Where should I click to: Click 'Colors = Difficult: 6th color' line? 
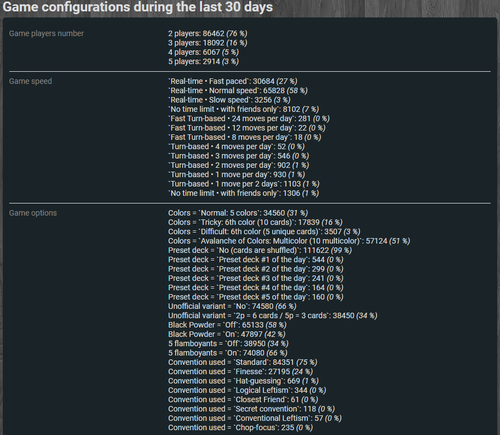(264, 231)
